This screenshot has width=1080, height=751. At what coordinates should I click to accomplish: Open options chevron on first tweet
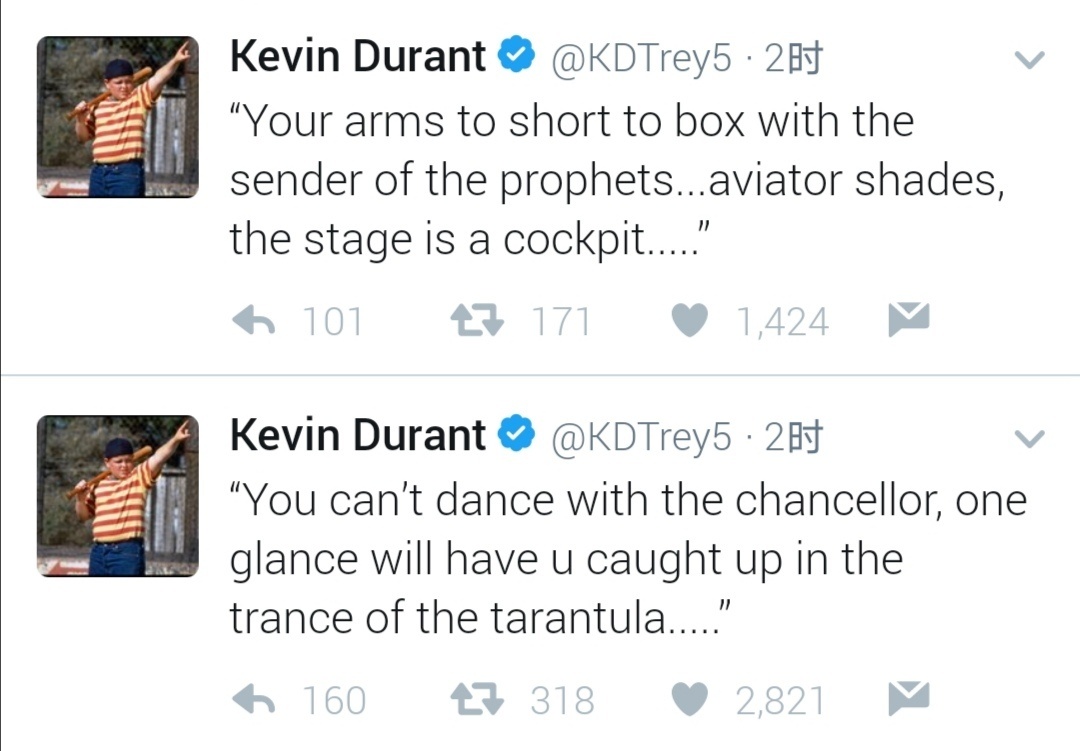(1029, 61)
